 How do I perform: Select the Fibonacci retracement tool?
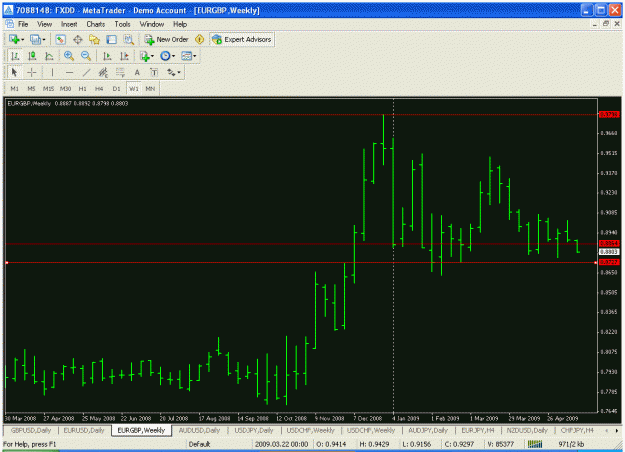[x=120, y=73]
